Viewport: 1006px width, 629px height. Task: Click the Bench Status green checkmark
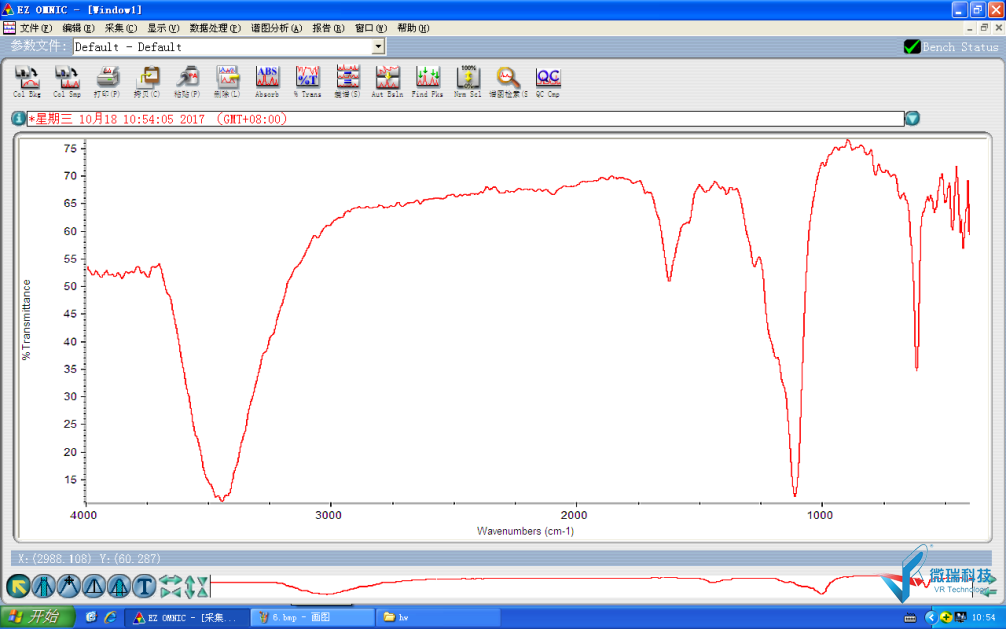(x=912, y=47)
